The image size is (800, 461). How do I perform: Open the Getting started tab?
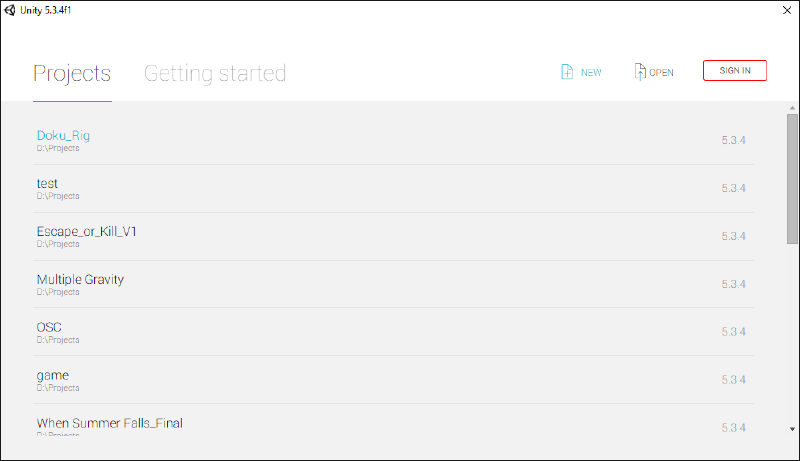tap(215, 73)
